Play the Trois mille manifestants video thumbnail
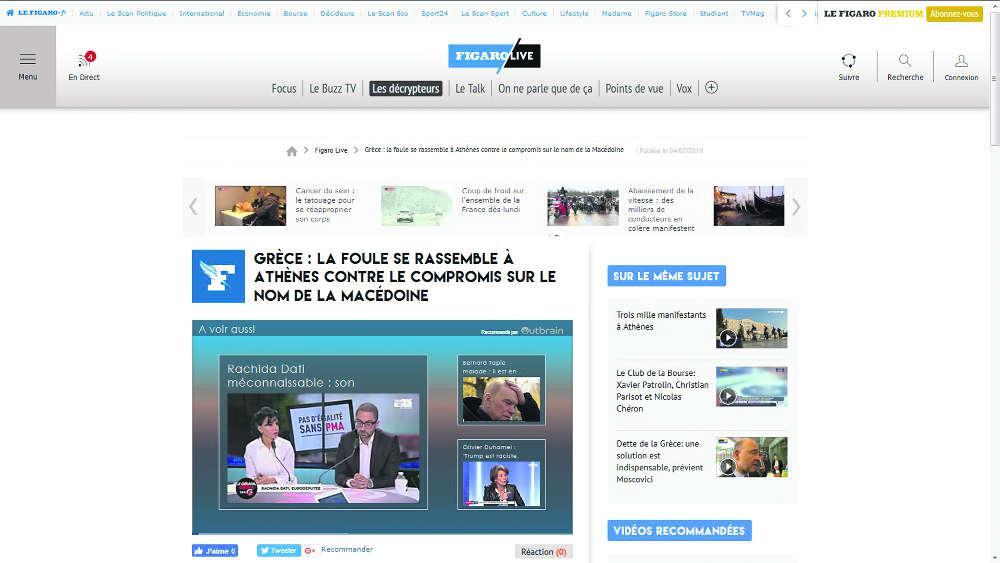The image size is (1000, 563). (751, 328)
